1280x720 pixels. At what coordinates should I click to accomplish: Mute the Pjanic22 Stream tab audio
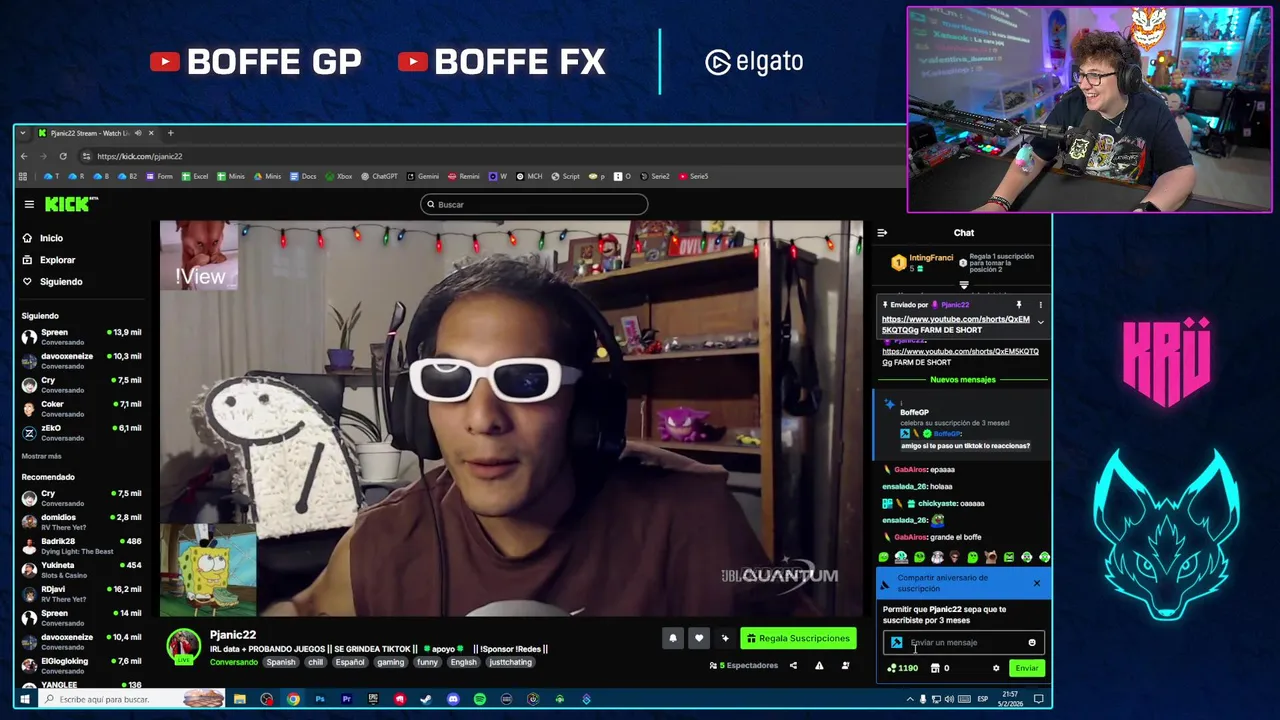138,133
